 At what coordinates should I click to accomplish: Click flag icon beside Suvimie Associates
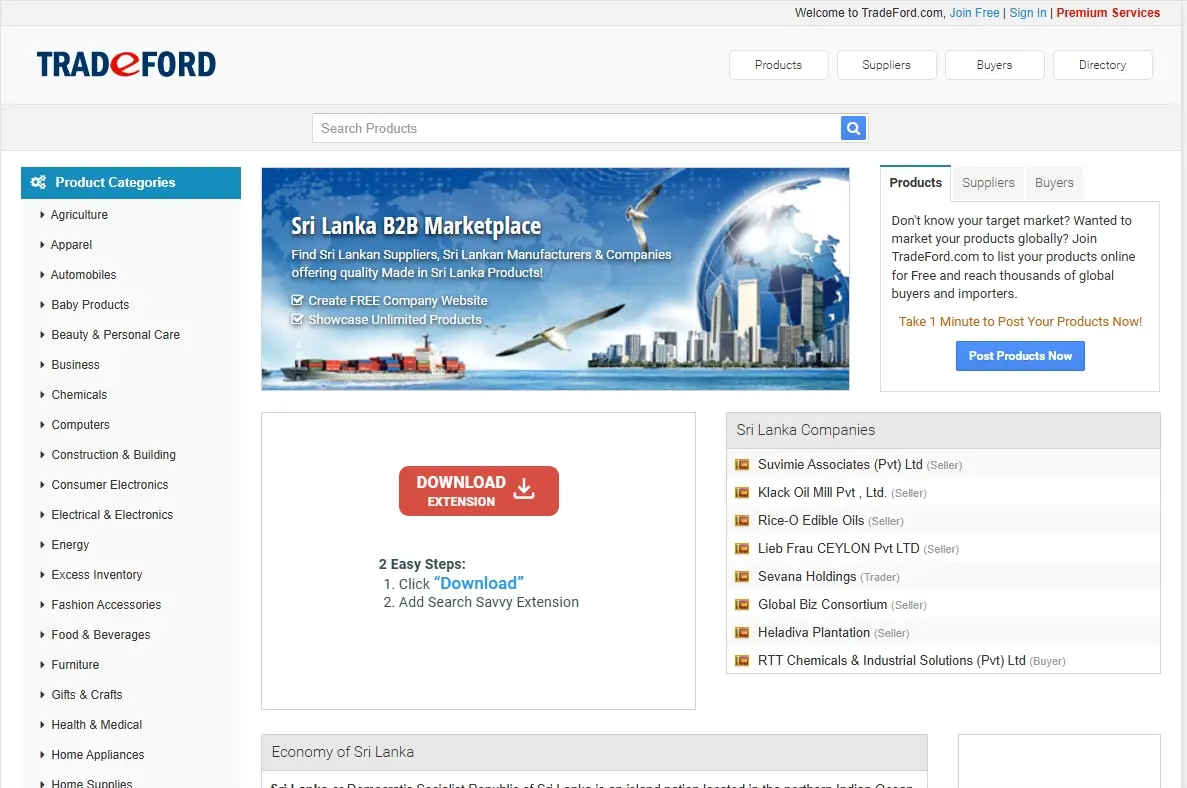pyautogui.click(x=742, y=465)
